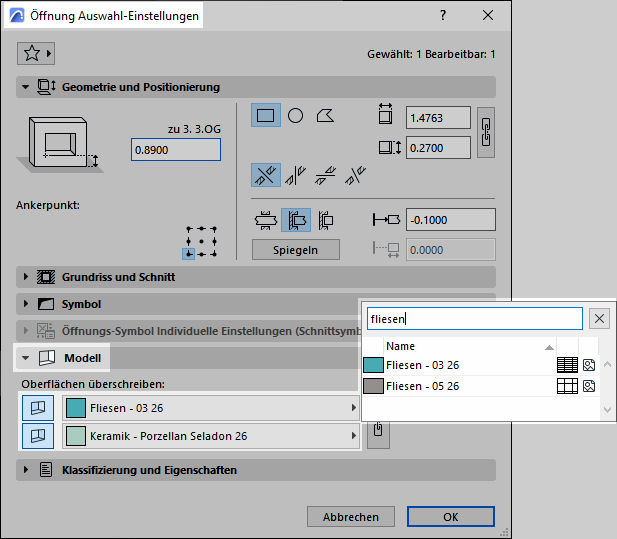The height and width of the screenshot is (539, 617).
Task: Choose third opening orientation option
Action: [x=325, y=175]
